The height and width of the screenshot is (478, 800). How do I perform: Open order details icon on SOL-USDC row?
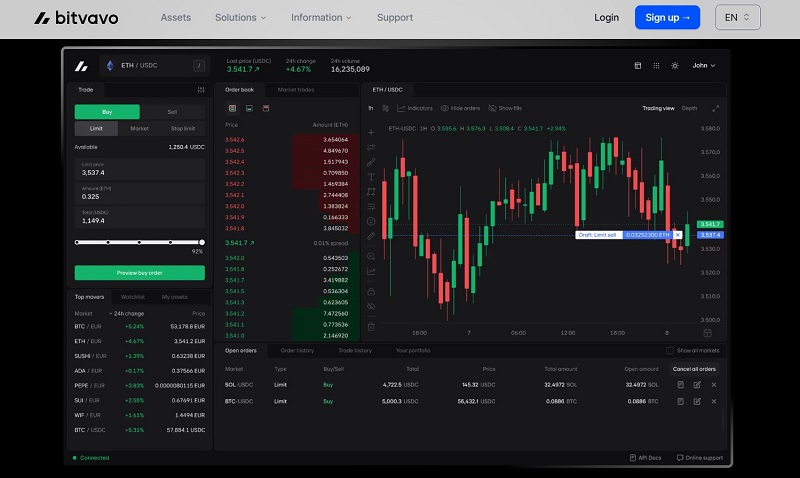pyautogui.click(x=680, y=385)
